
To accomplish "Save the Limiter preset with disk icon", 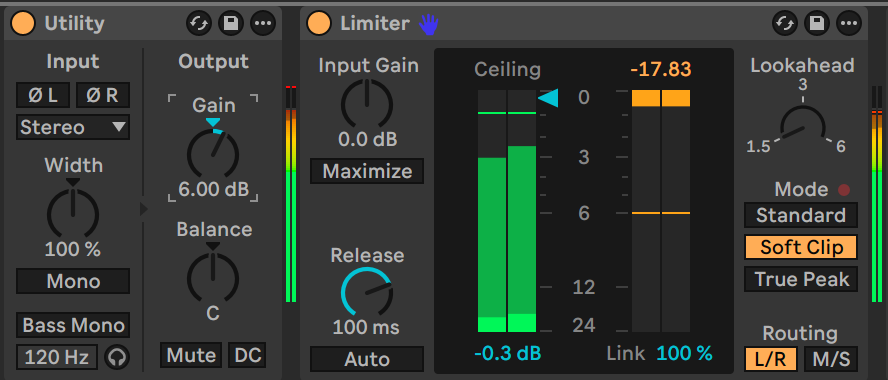I will coord(816,23).
